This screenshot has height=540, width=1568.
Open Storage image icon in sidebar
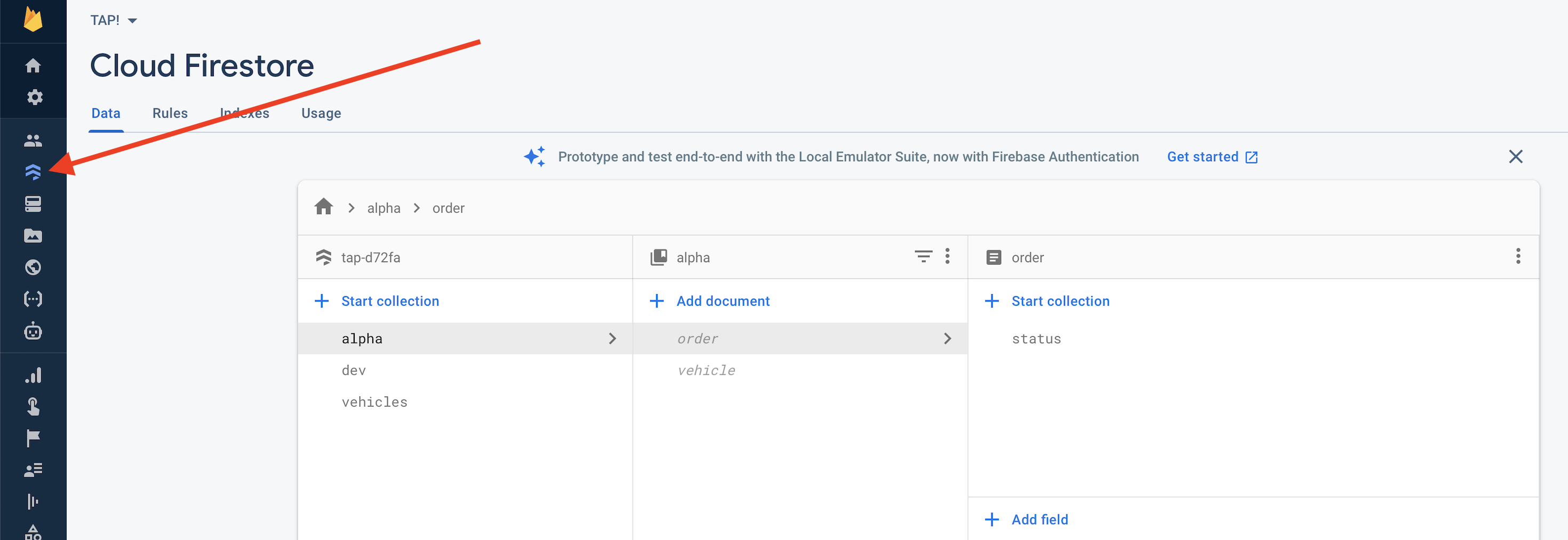(x=33, y=236)
